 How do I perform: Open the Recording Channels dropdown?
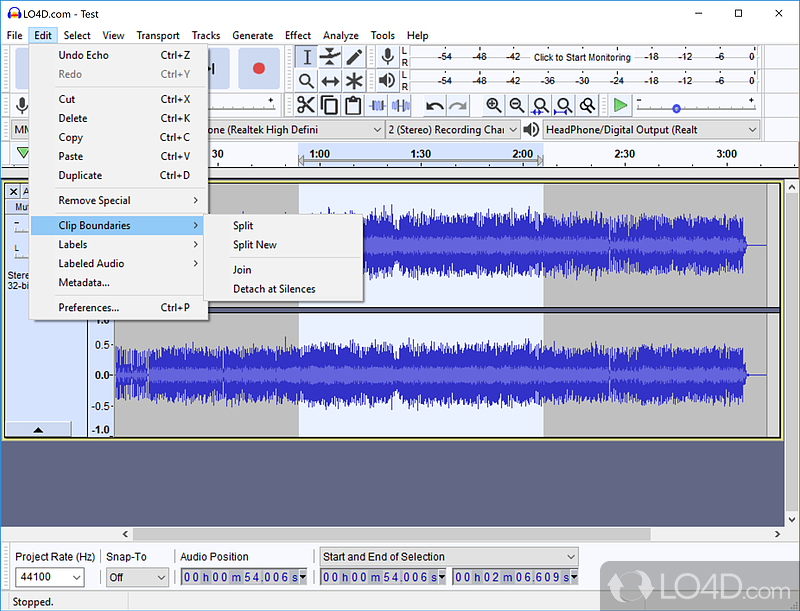(453, 130)
